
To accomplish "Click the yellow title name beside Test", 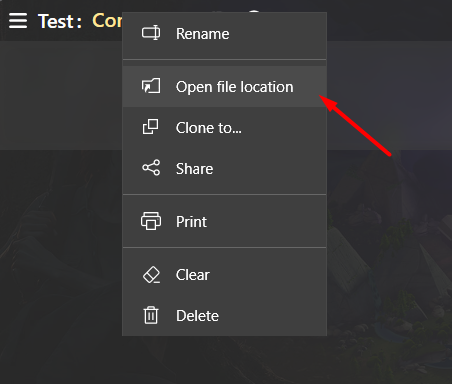I will [107, 21].
